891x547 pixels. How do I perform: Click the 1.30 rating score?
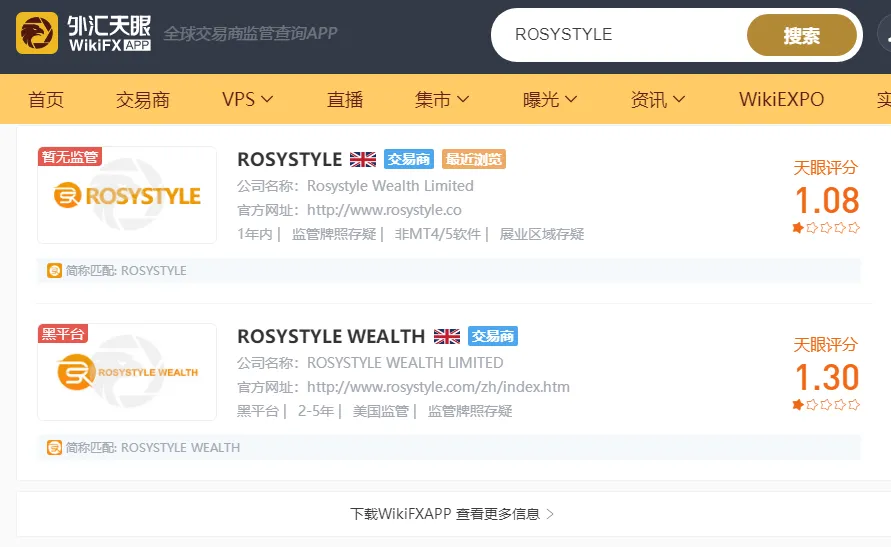click(827, 377)
